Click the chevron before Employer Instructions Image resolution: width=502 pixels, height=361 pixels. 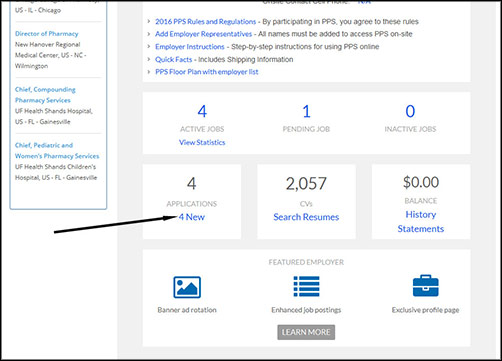tap(149, 47)
